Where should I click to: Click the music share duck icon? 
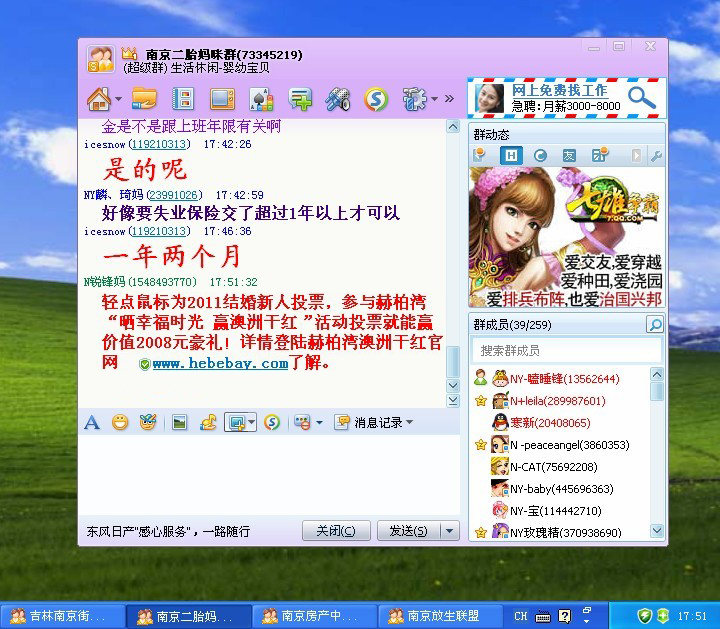[208, 422]
